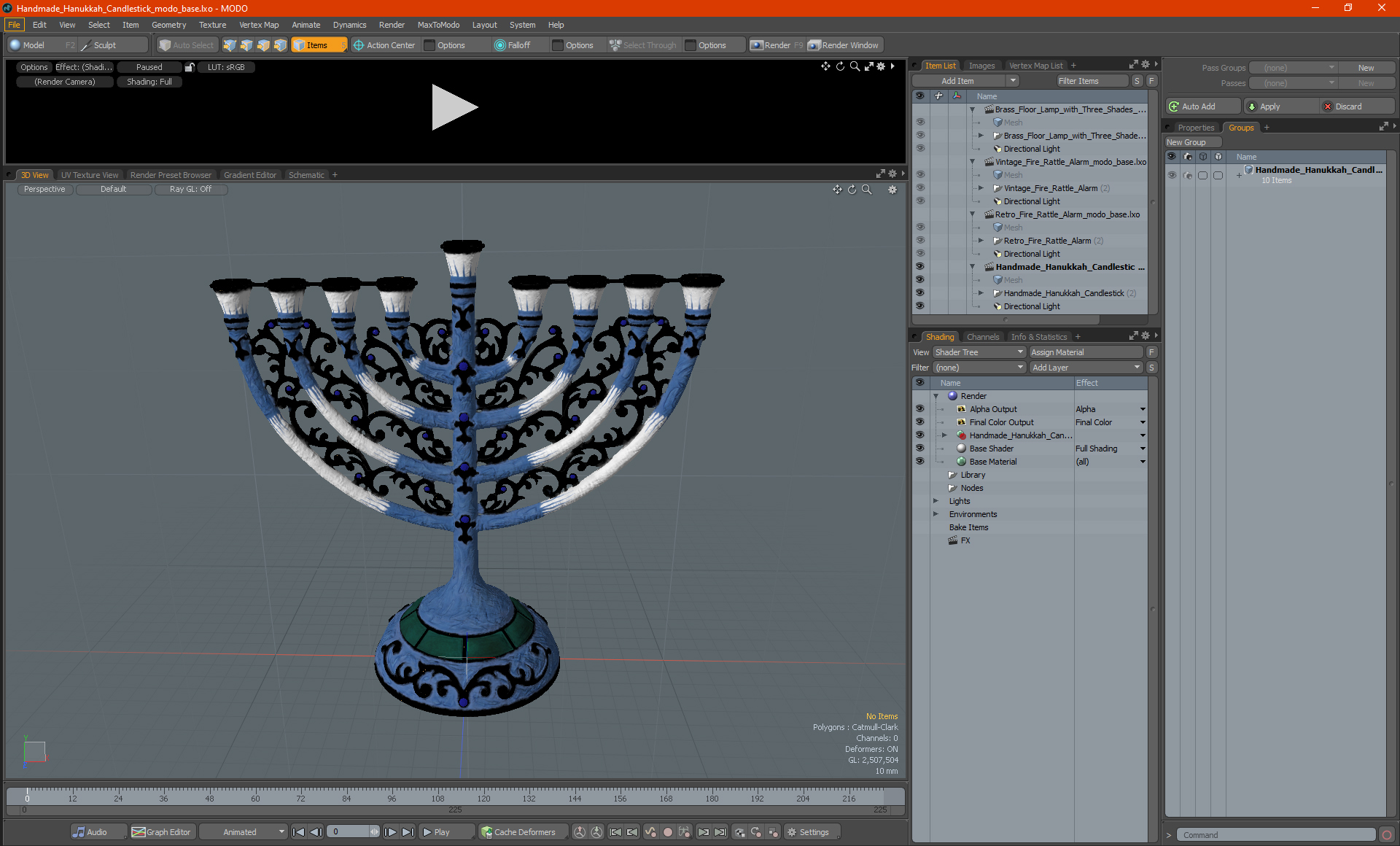The width and height of the screenshot is (1400, 846).
Task: Switch to the Channels tab
Action: 982,337
